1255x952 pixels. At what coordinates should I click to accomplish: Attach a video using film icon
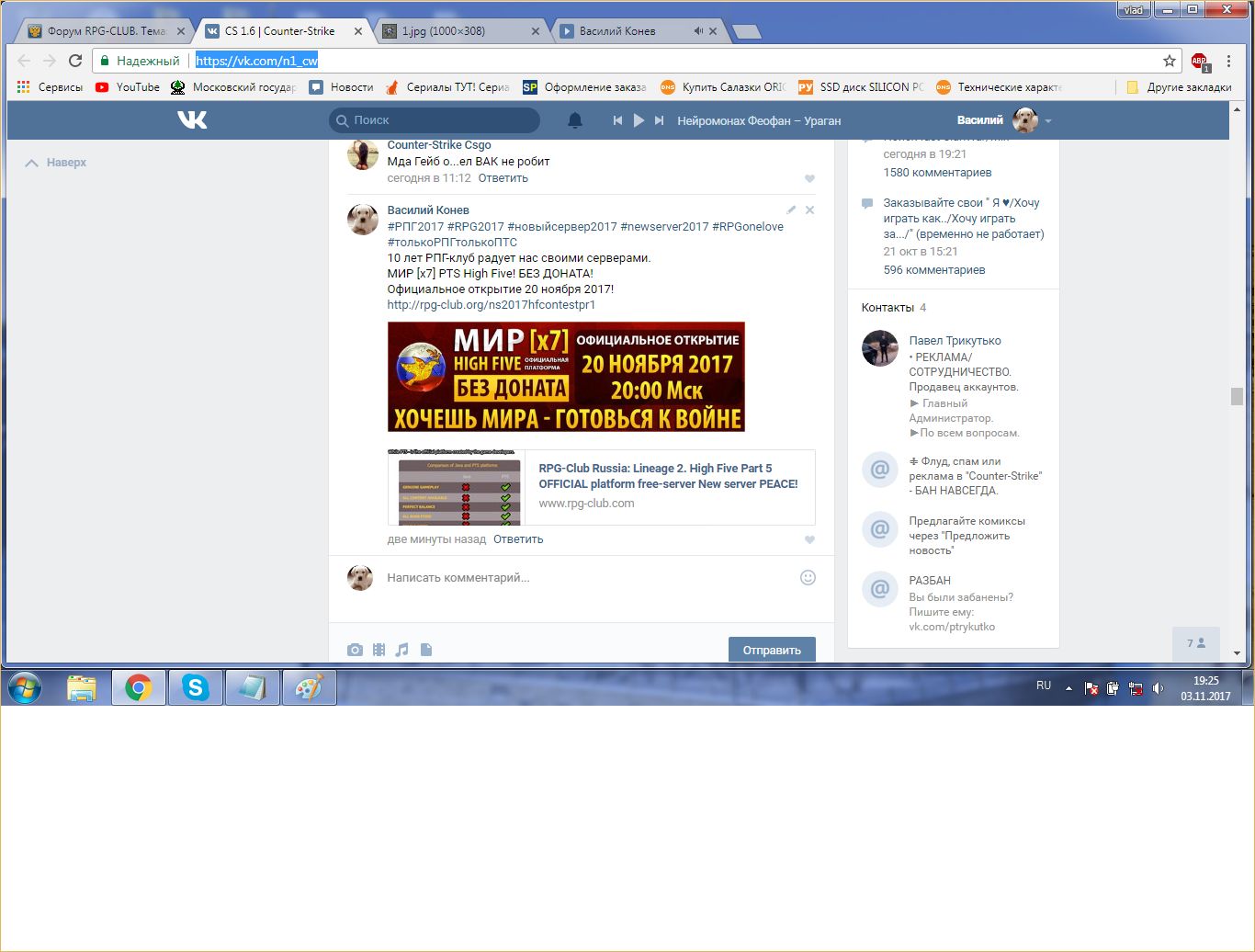pyautogui.click(x=379, y=650)
